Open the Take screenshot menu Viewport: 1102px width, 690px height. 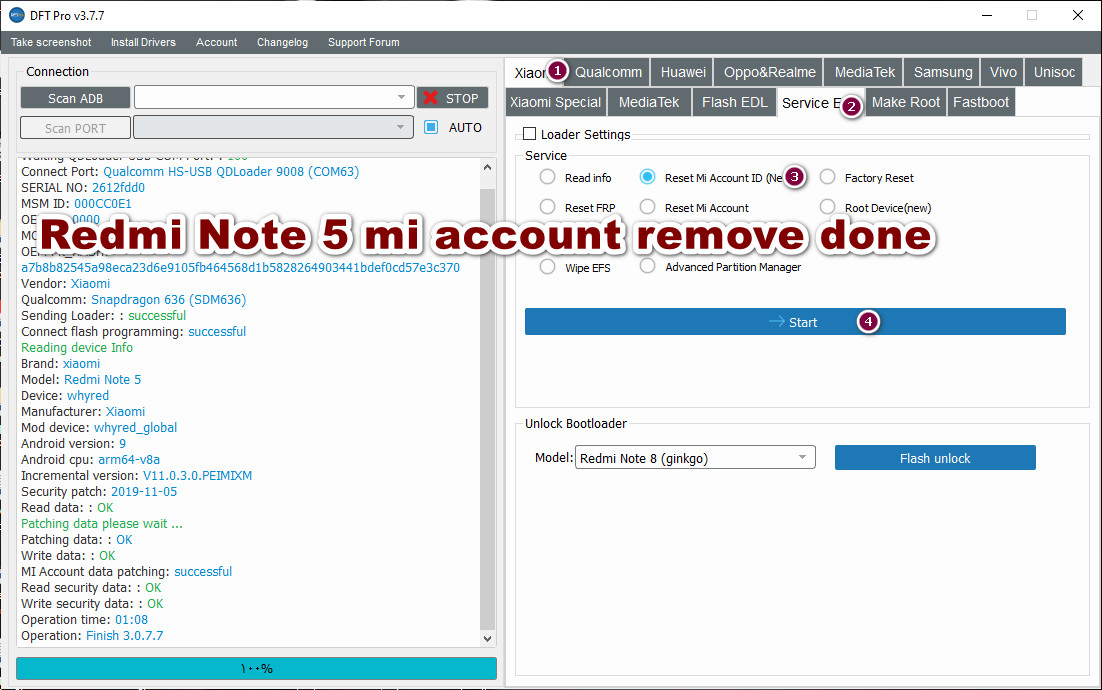click(51, 42)
